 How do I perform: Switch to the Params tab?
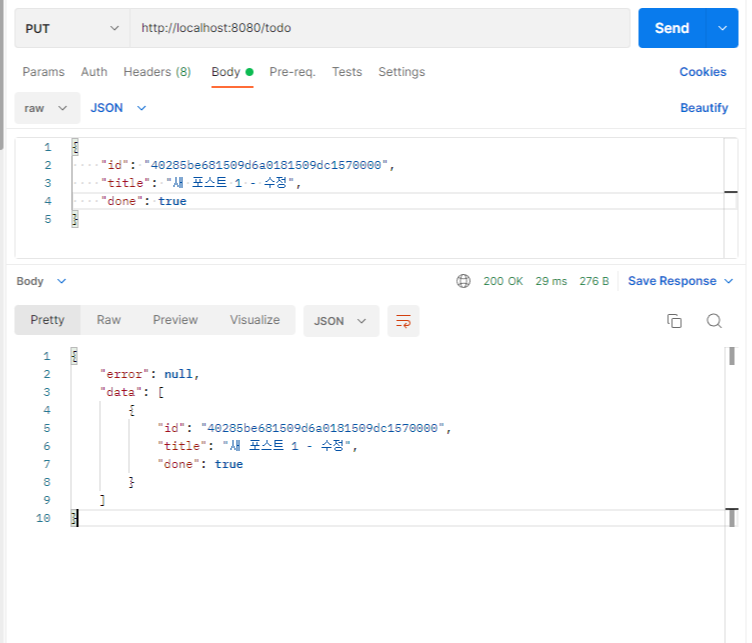pyautogui.click(x=43, y=72)
